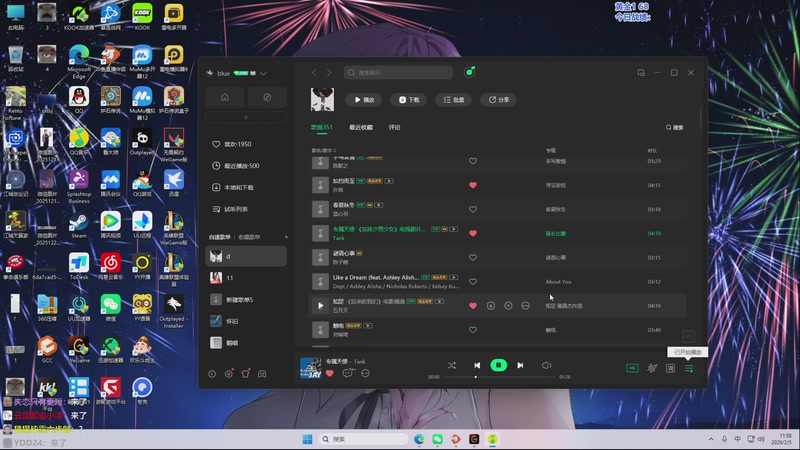Image resolution: width=800 pixels, height=450 pixels.
Task: Open 本地和下载 menu item
Action: [246, 188]
